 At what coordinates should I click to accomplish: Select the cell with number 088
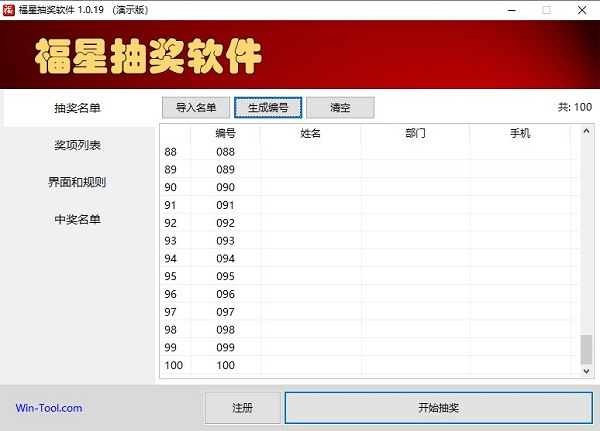[x=225, y=152]
